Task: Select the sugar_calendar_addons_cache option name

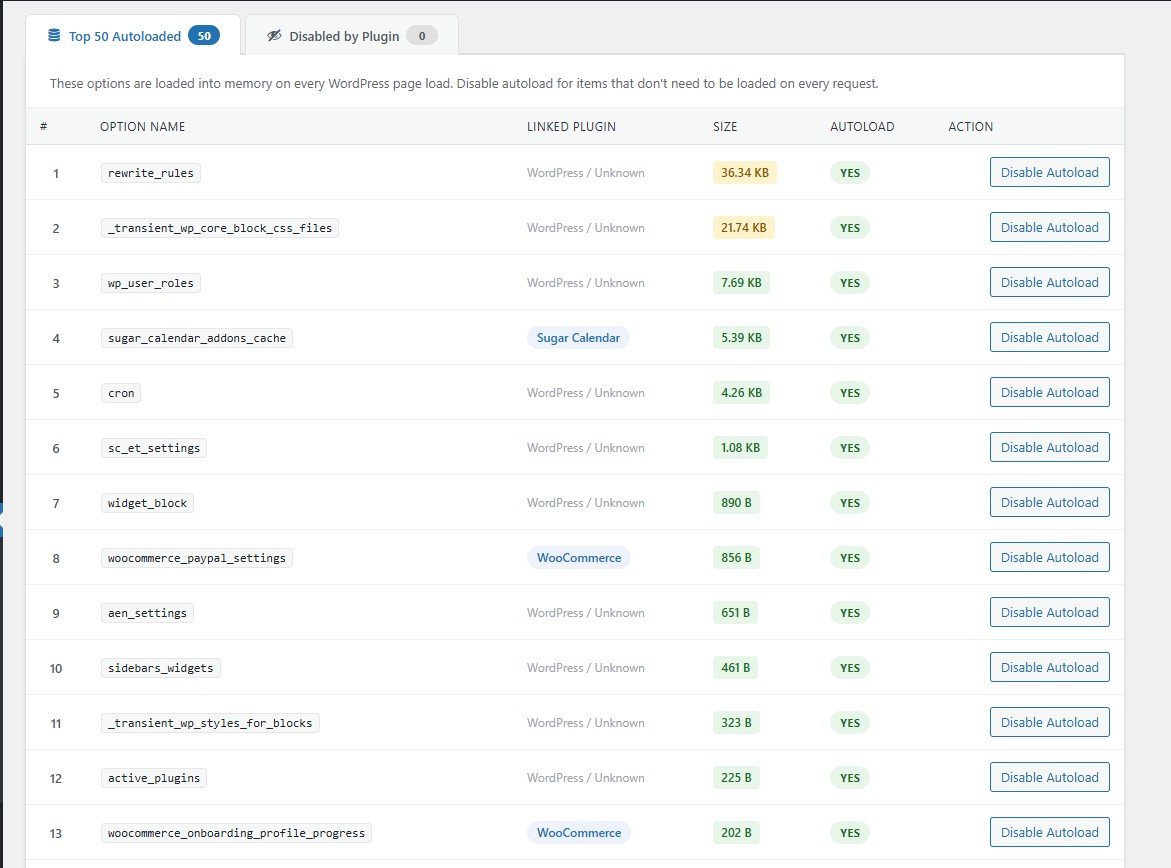Action: tap(197, 338)
